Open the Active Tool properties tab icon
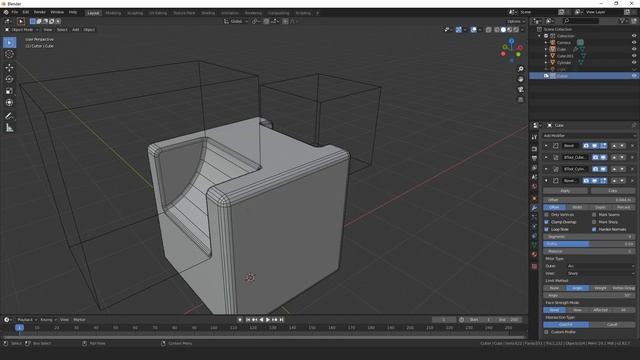640x360 pixels. click(534, 138)
